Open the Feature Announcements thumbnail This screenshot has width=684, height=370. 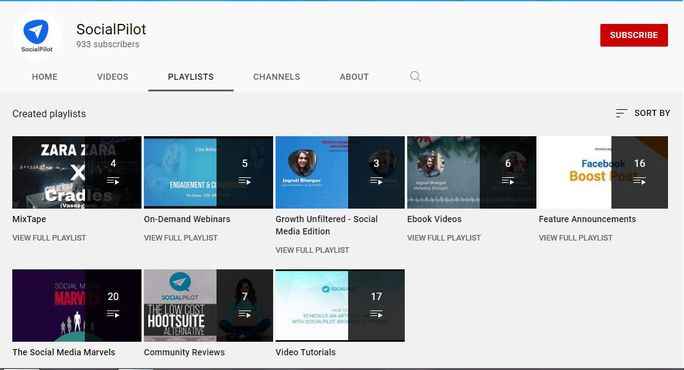603,172
